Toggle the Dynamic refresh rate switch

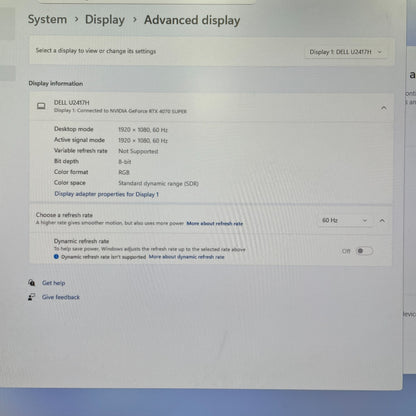(364, 251)
